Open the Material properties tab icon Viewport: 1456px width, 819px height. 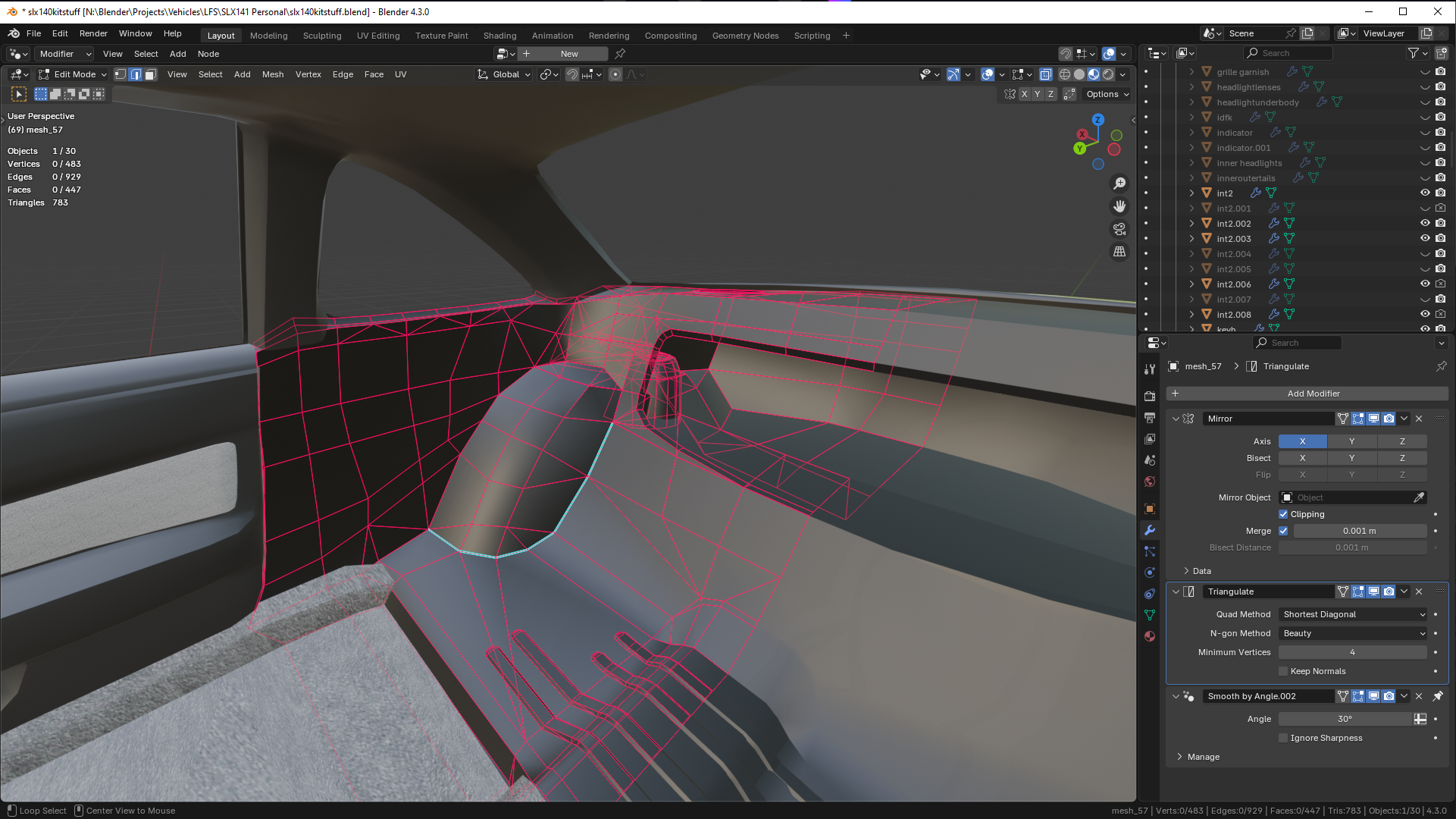point(1150,636)
